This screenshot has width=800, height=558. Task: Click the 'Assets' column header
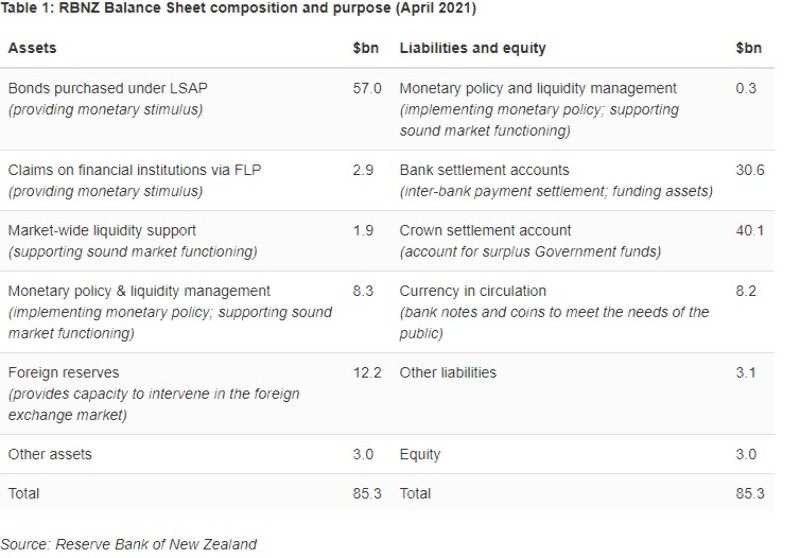(32, 48)
